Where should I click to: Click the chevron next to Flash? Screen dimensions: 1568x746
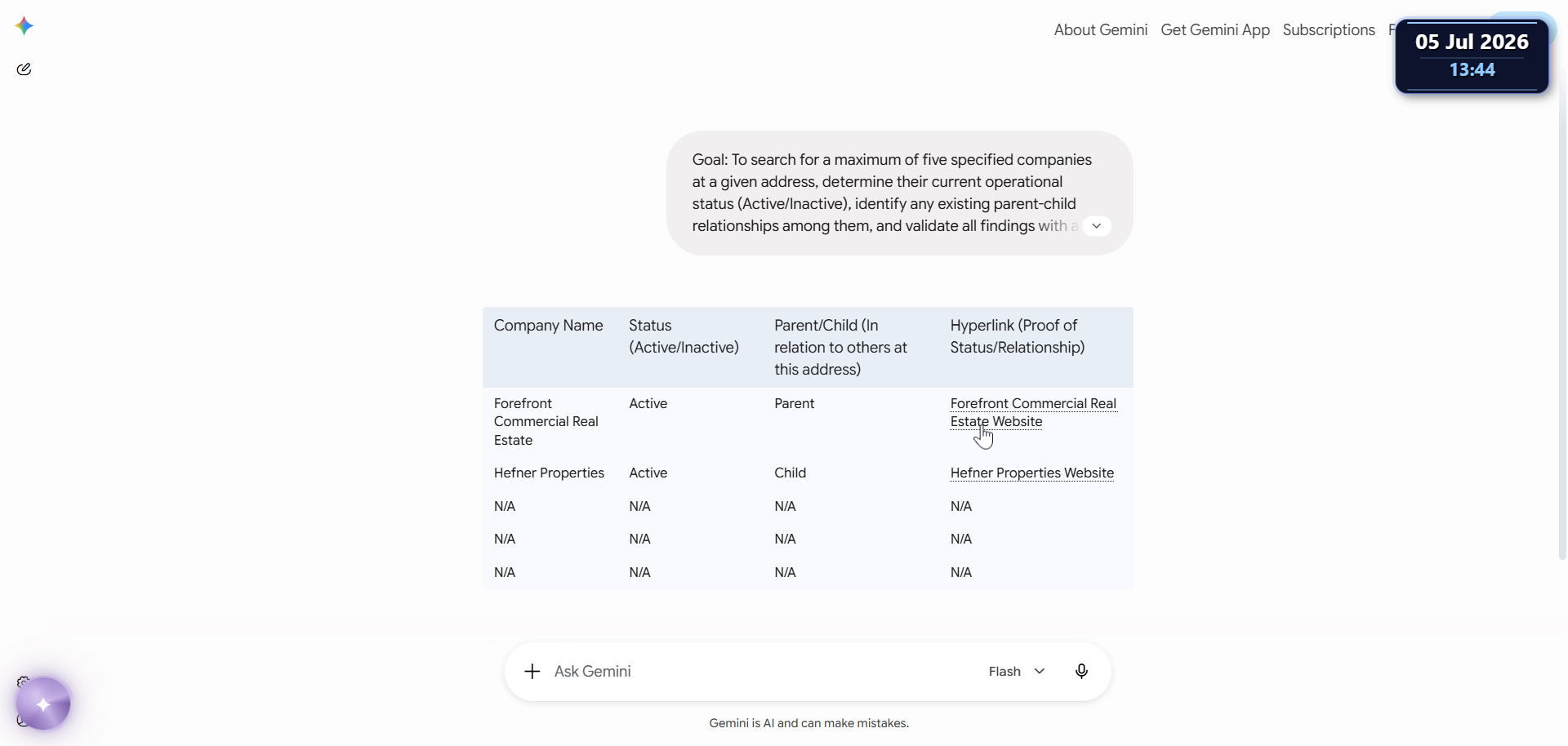[x=1040, y=672]
